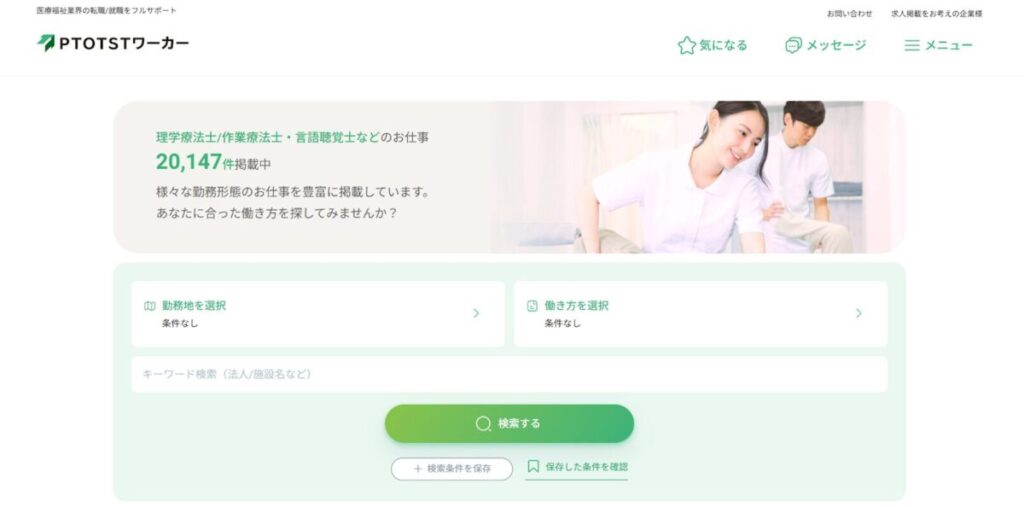Open the 気になる favorites item
The width and height of the screenshot is (1024, 507).
tap(712, 45)
